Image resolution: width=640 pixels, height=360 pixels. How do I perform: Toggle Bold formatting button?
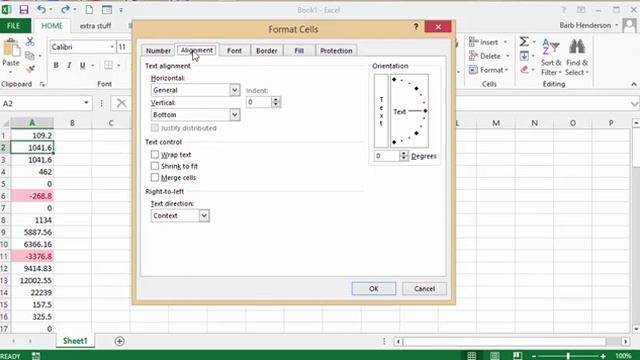pos(56,65)
